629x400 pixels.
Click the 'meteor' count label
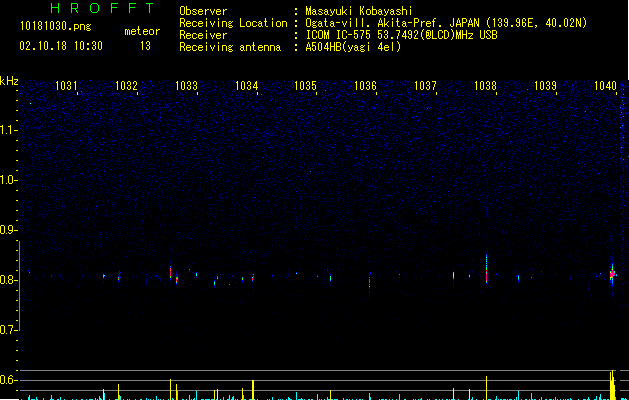coord(142,31)
